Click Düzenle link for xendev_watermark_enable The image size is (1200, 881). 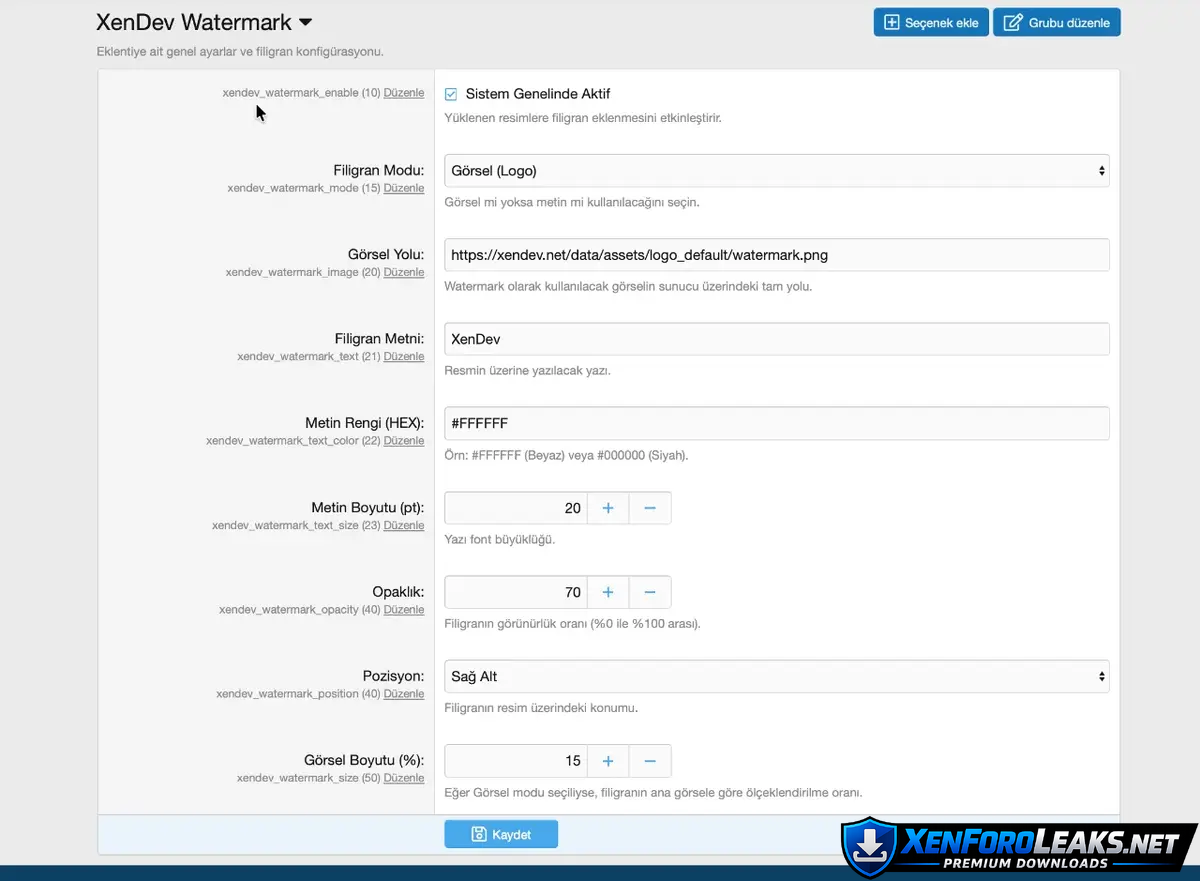pos(404,93)
